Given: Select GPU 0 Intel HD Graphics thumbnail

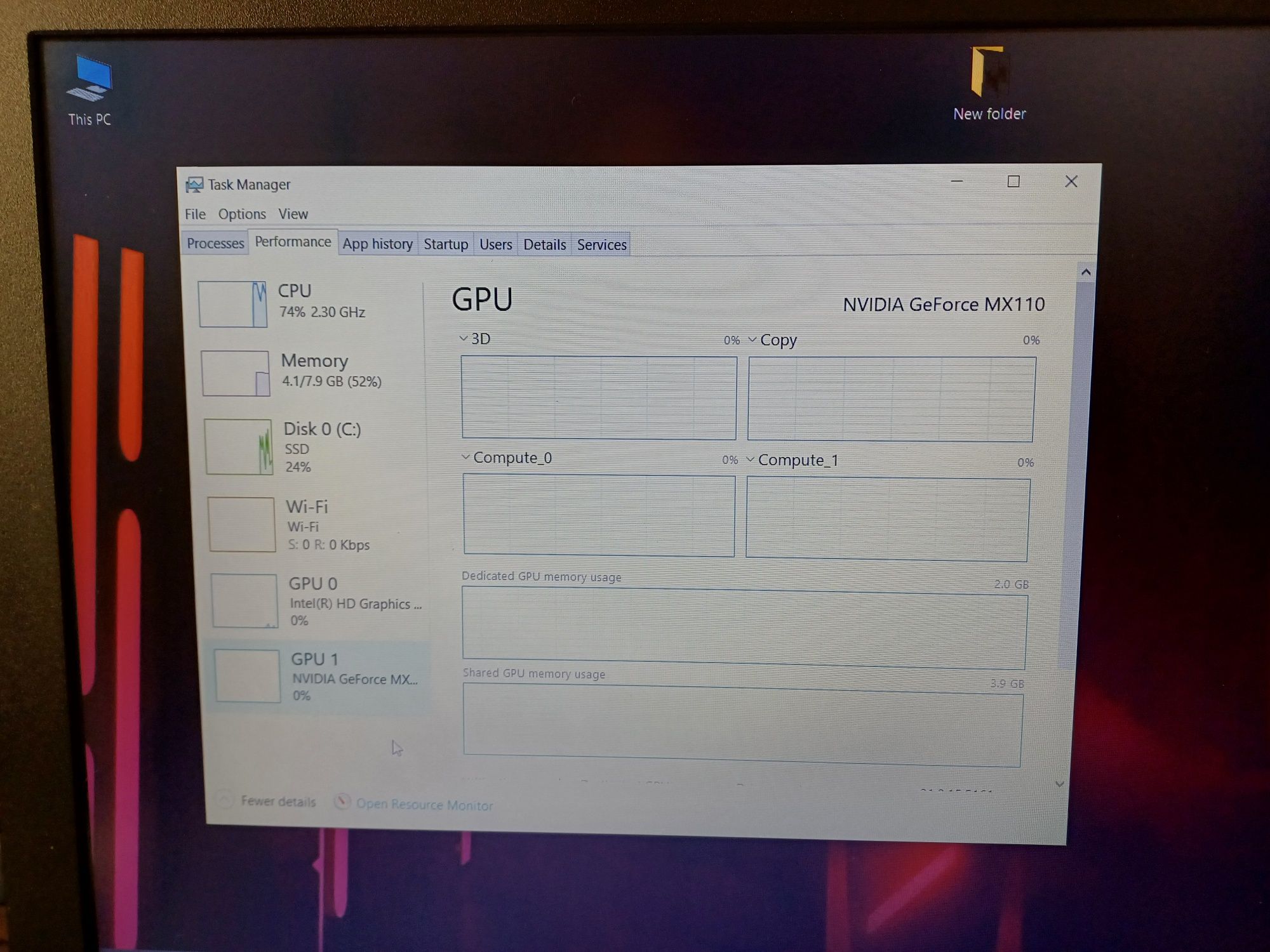Looking at the screenshot, I should point(244,600).
